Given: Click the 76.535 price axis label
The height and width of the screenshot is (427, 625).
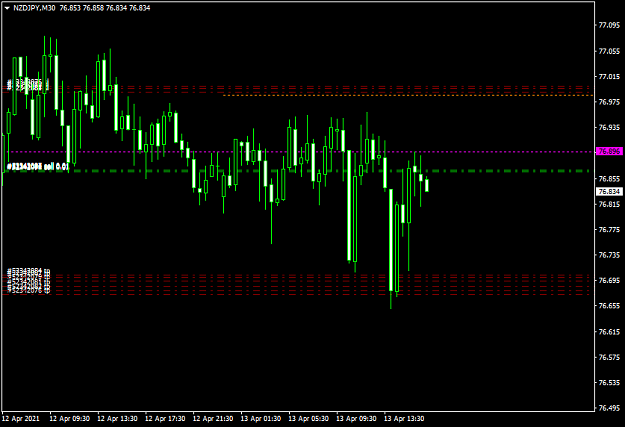Looking at the screenshot, I should pyautogui.click(x=609, y=383).
